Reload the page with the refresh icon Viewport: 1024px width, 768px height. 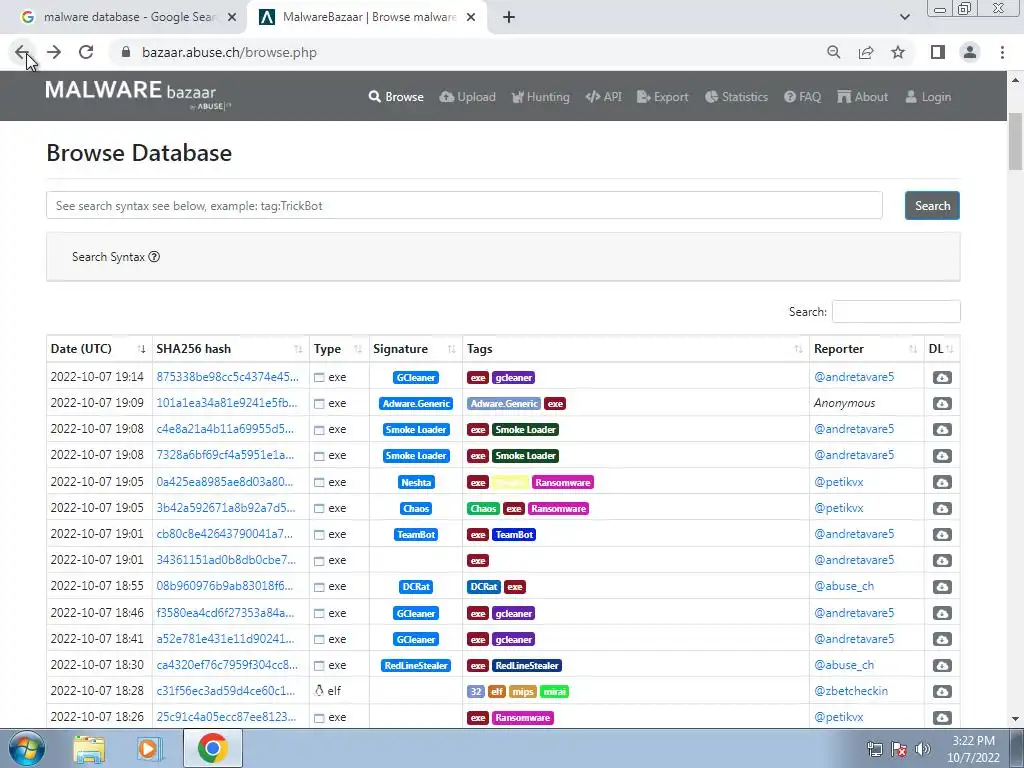[x=86, y=52]
